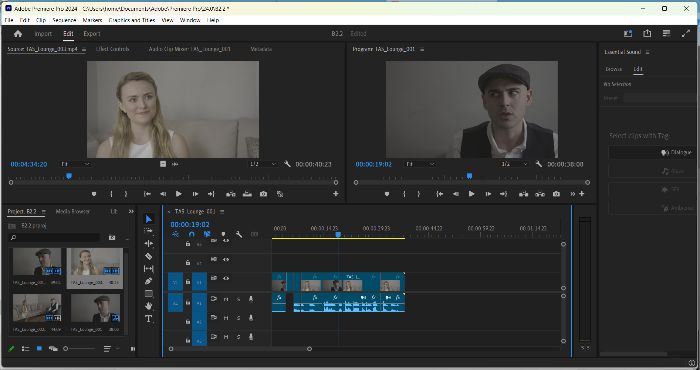The height and width of the screenshot is (370, 700).
Task: Mute audio track A1
Action: (226, 299)
